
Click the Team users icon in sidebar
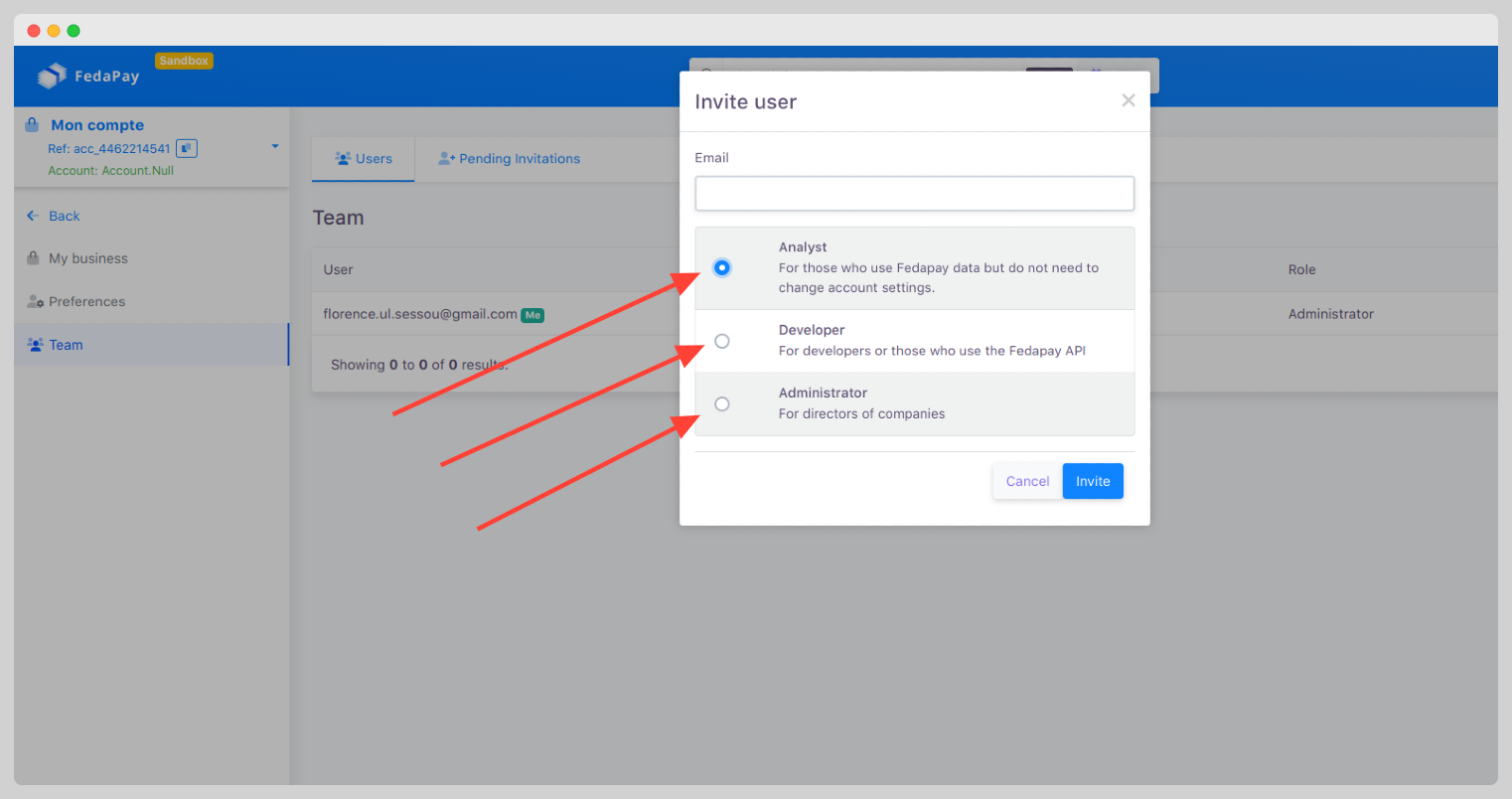pos(35,345)
